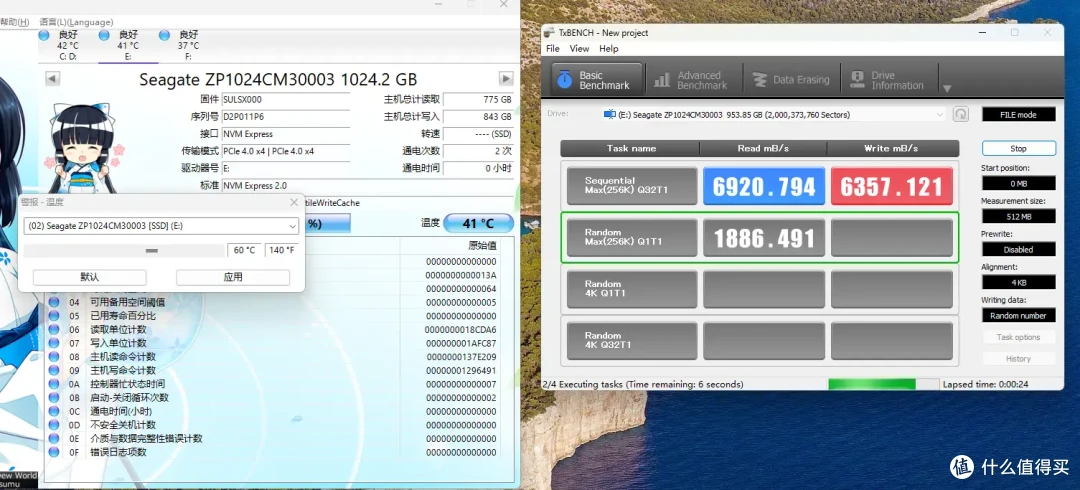Click the Prewrite Disabled field
This screenshot has height=490, width=1080.
[x=1018, y=249]
